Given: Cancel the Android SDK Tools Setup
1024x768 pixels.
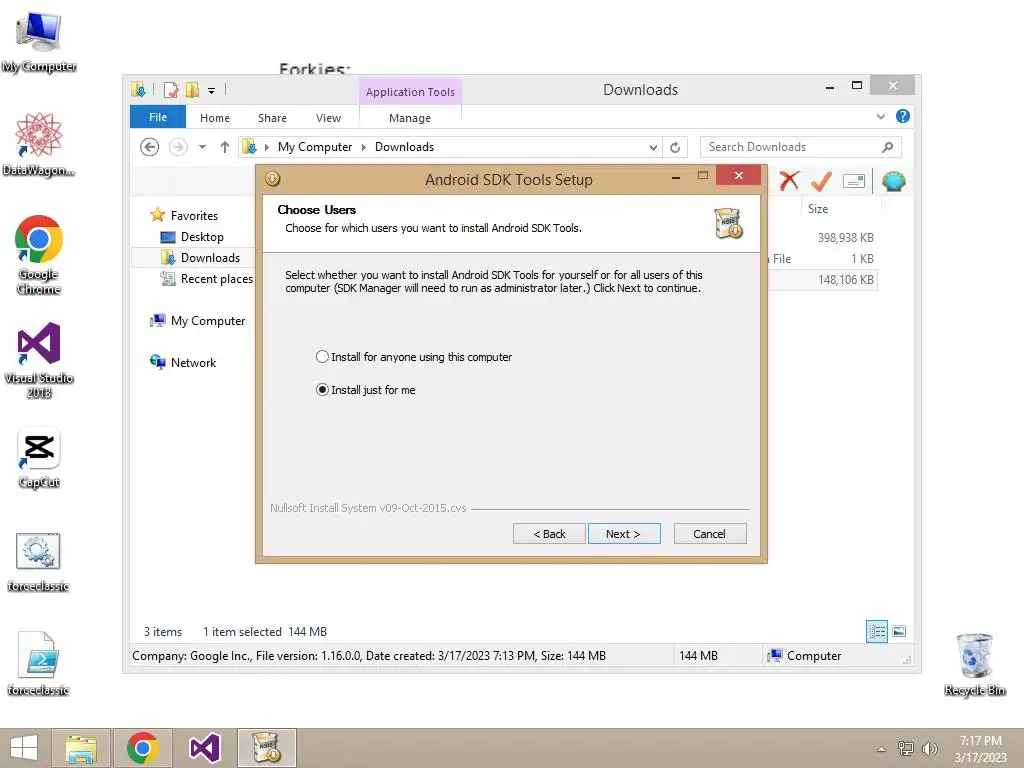Looking at the screenshot, I should [x=709, y=534].
